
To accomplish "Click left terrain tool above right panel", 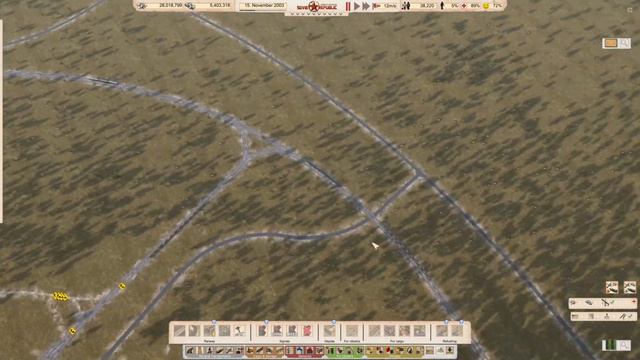I will click(x=612, y=287).
